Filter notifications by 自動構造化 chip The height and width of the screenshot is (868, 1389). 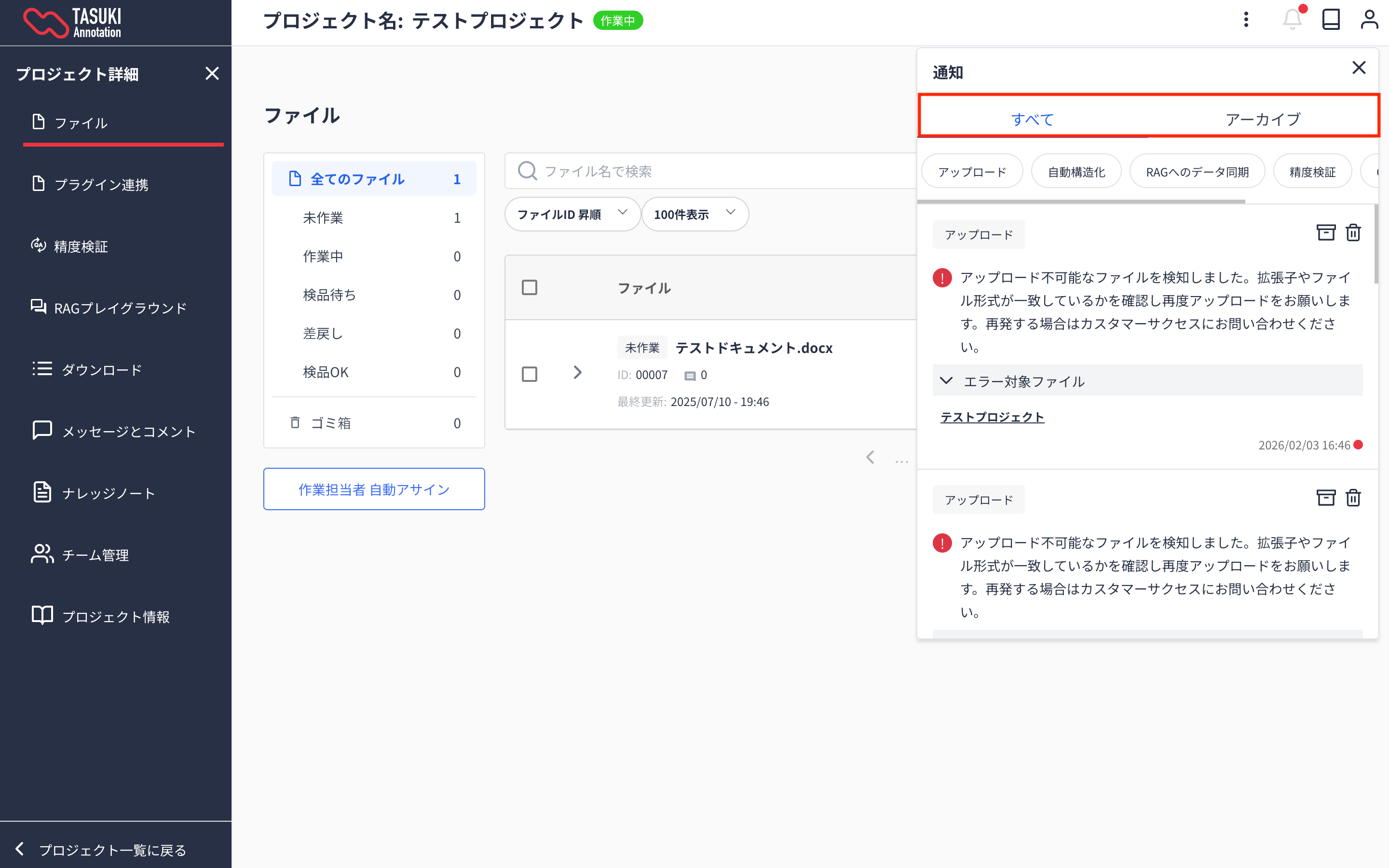pos(1076,172)
